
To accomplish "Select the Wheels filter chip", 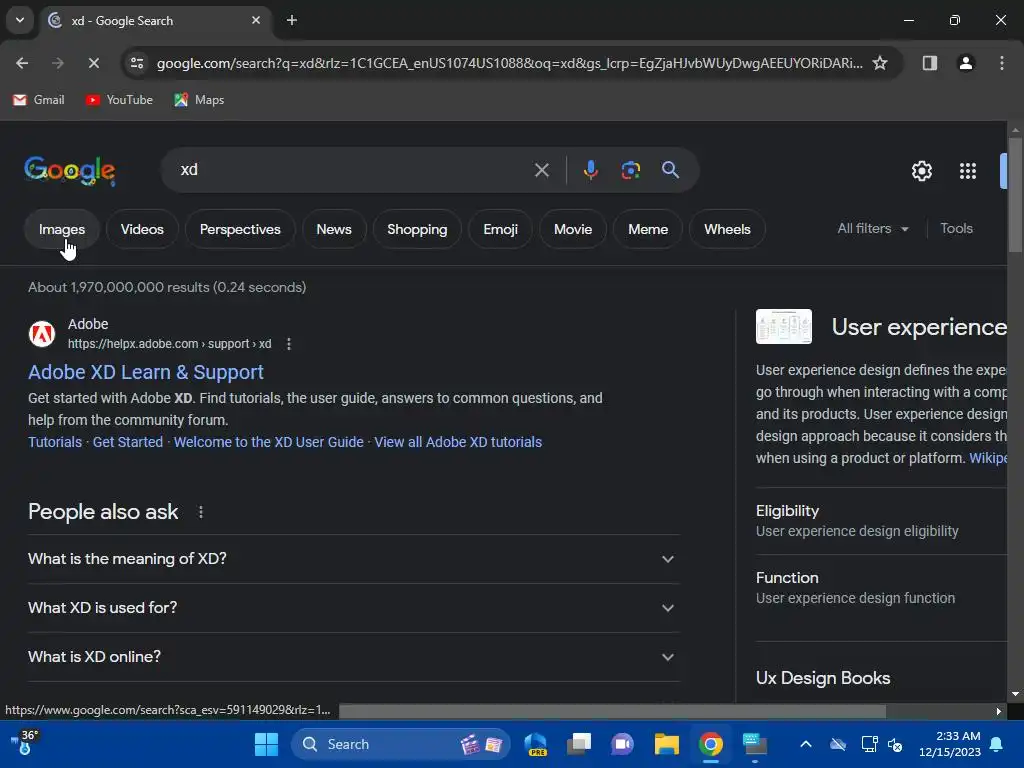I will [x=727, y=229].
